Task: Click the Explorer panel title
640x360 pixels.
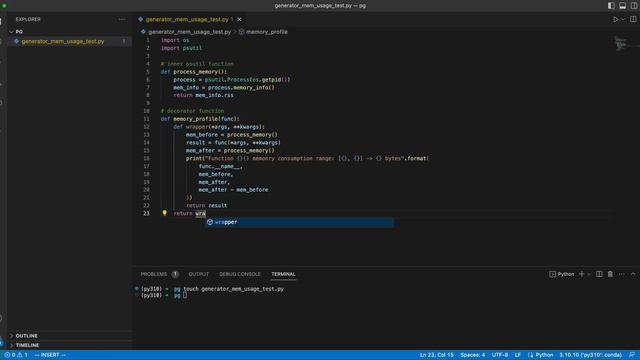Action: point(28,19)
